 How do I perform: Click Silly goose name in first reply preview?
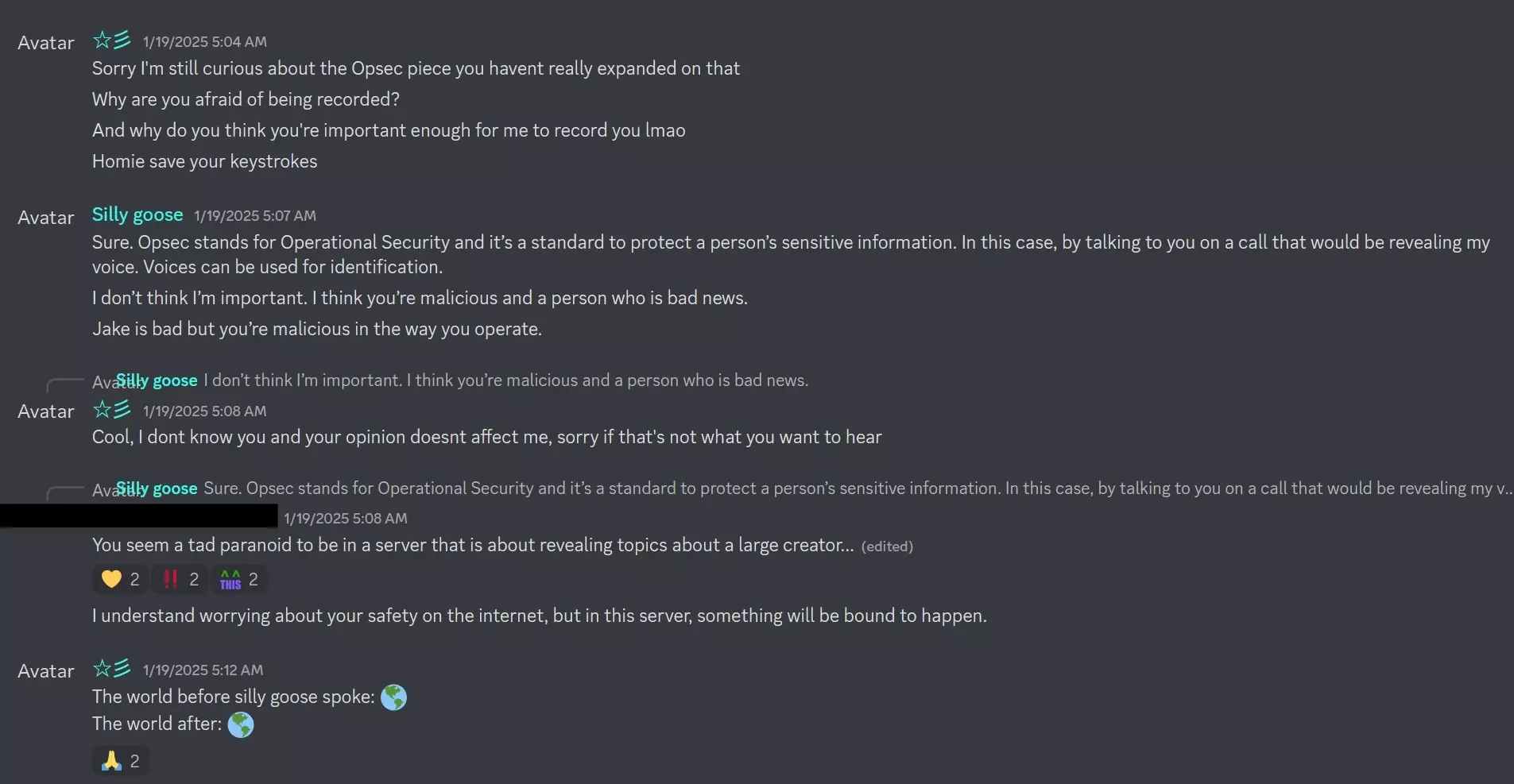157,380
